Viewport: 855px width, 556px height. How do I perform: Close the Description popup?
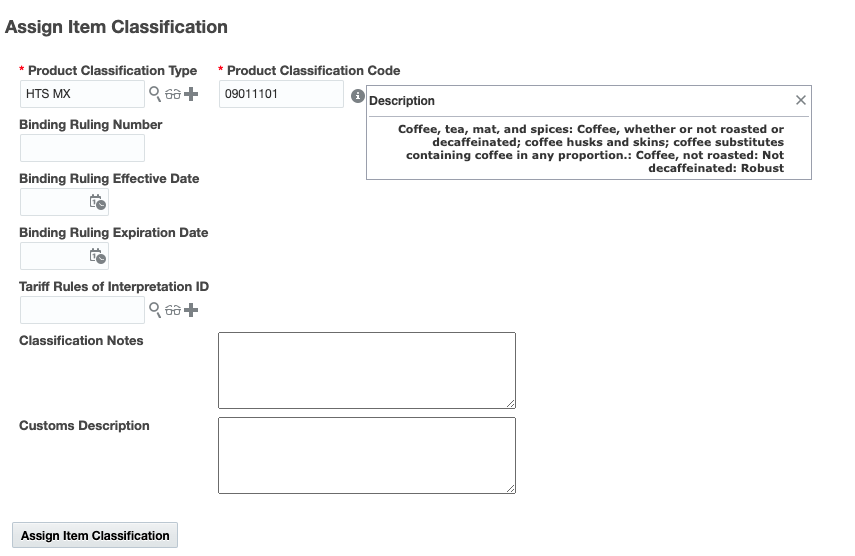click(x=800, y=100)
